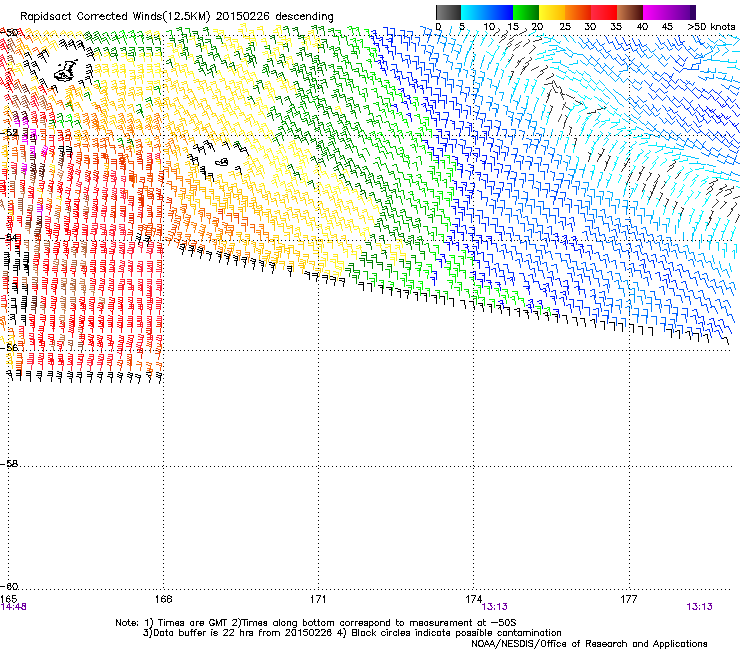This screenshot has width=740, height=650.
Task: Click the magenta 40-45 knots legend swatch
Action: pyautogui.click(x=656, y=13)
